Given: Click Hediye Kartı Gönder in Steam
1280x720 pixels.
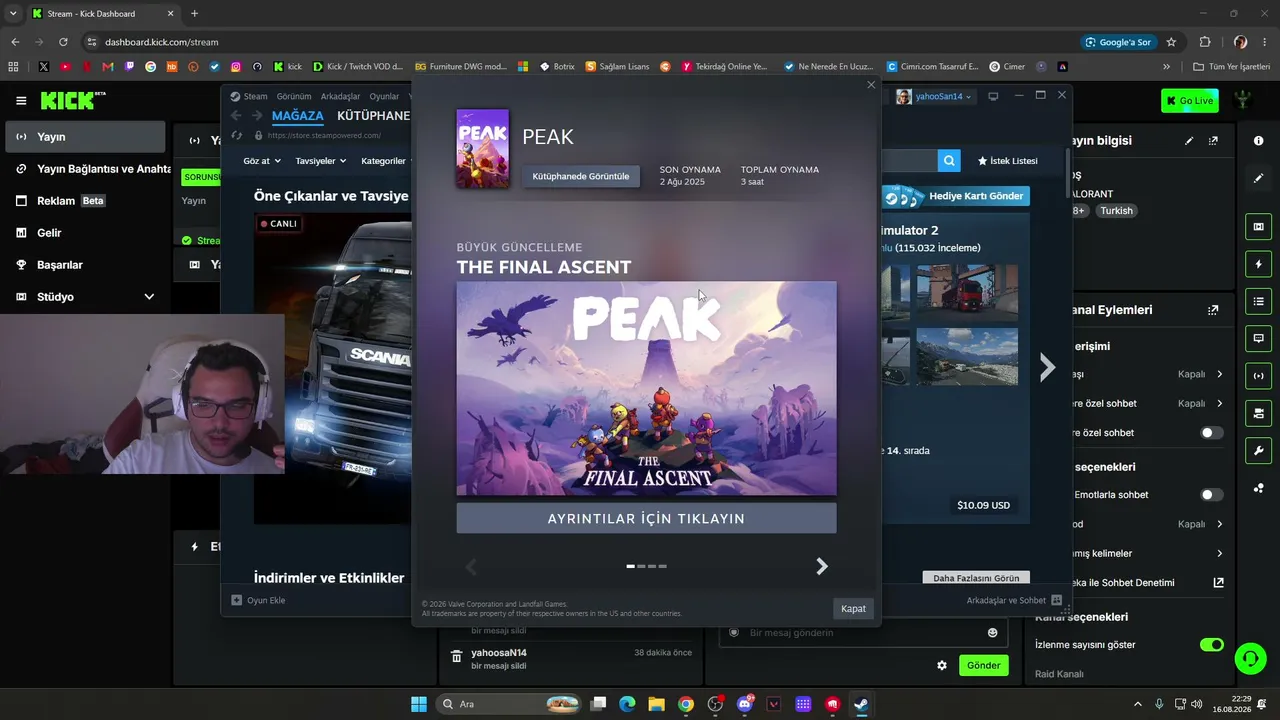Looking at the screenshot, I should pos(955,196).
